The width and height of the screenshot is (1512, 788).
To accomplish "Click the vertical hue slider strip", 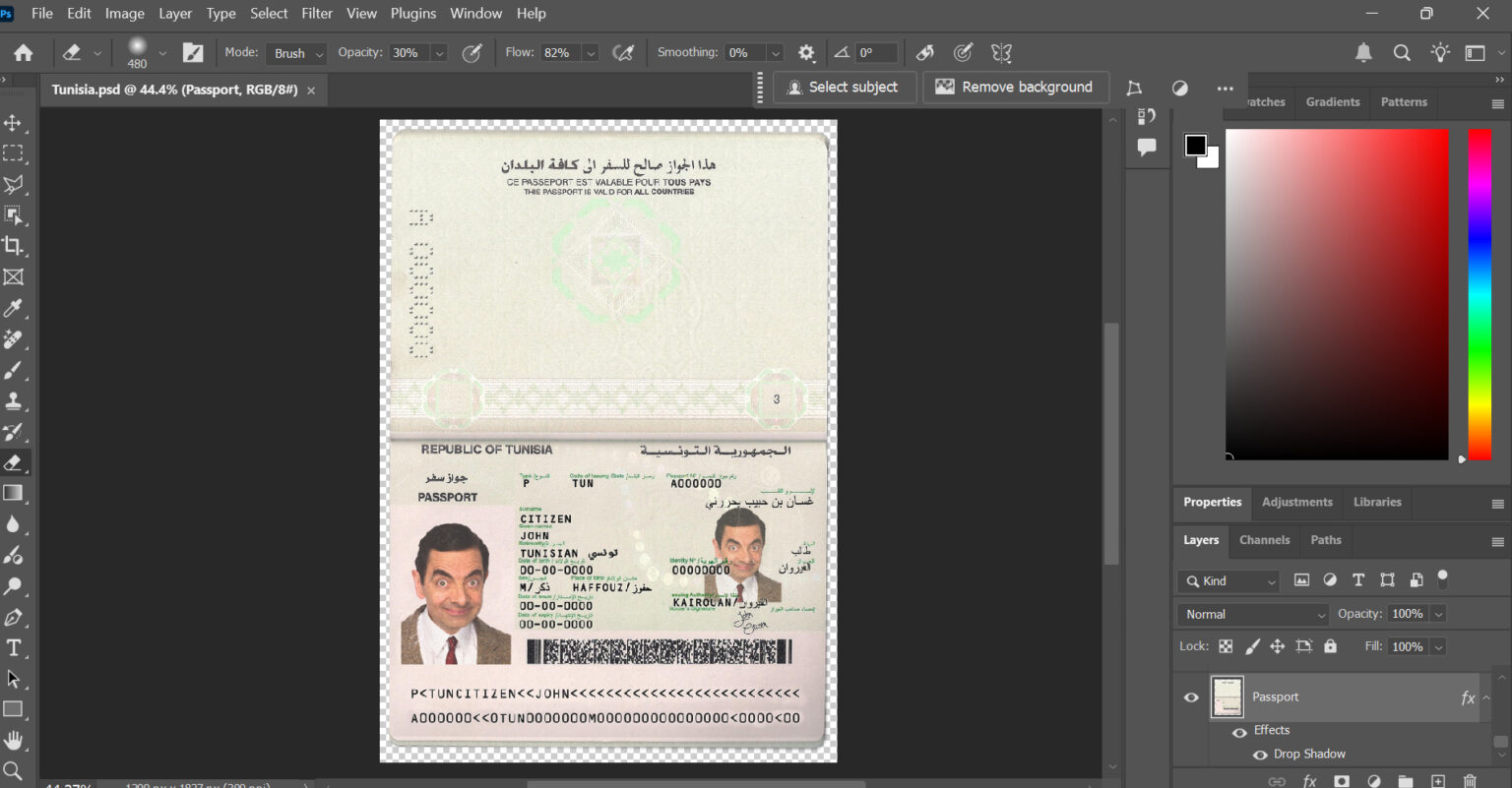I will [x=1480, y=294].
